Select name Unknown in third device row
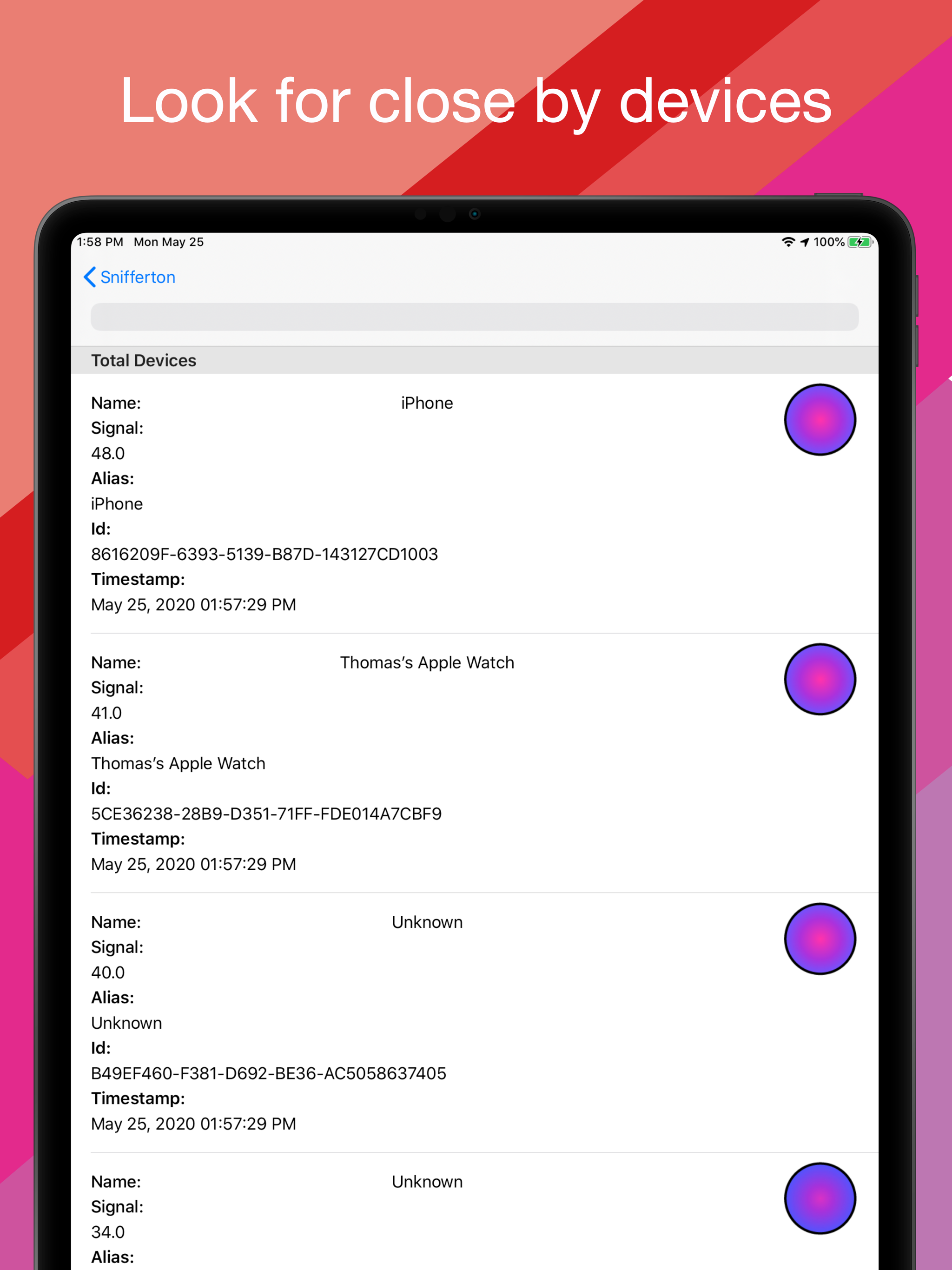Screen dimensions: 952x1270 [427, 922]
